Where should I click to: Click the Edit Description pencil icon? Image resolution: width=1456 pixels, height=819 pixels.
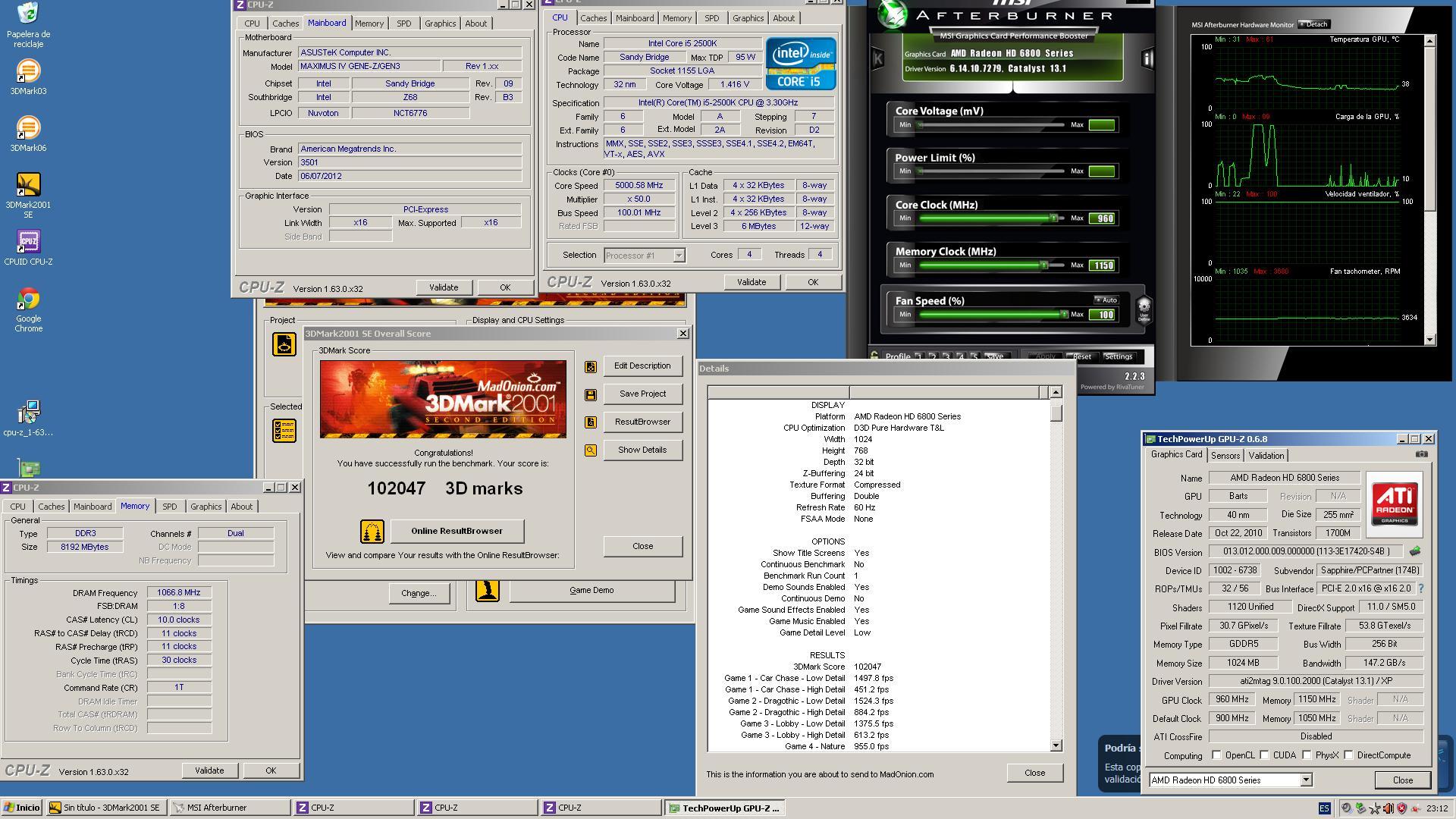click(x=590, y=367)
